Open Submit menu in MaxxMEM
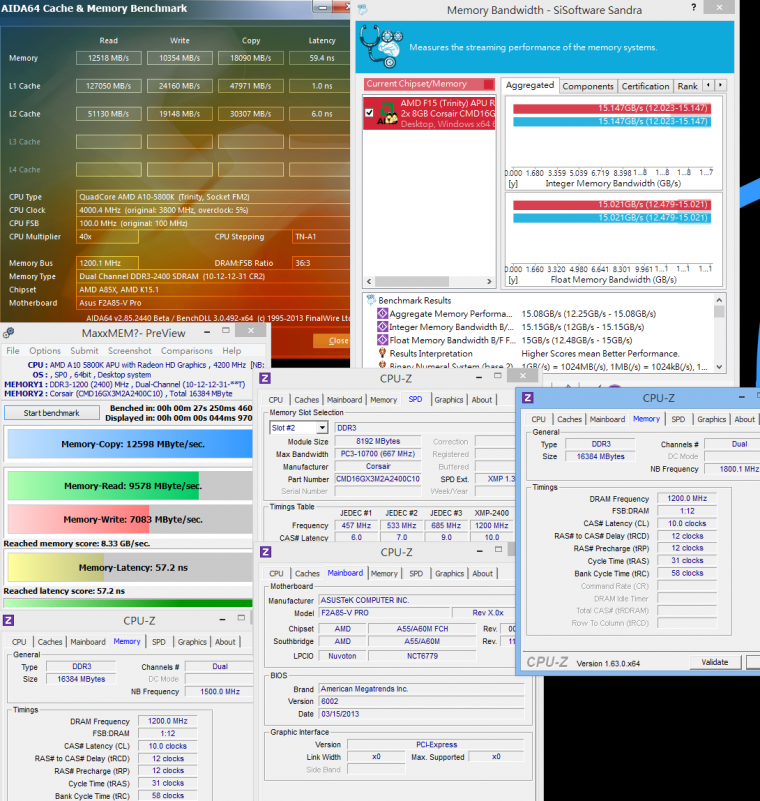This screenshot has height=801, width=760. (x=84, y=350)
